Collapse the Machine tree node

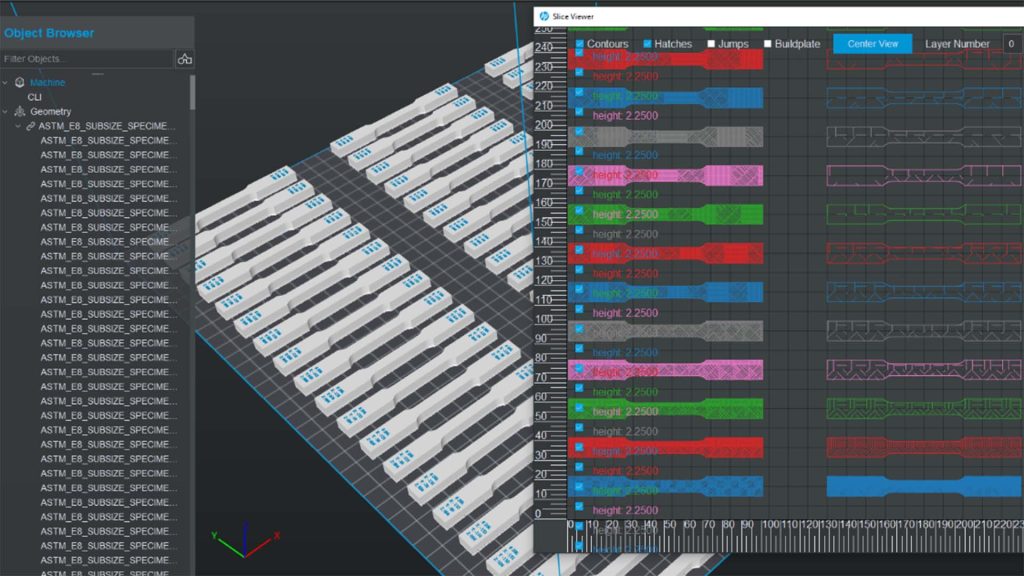[5, 83]
